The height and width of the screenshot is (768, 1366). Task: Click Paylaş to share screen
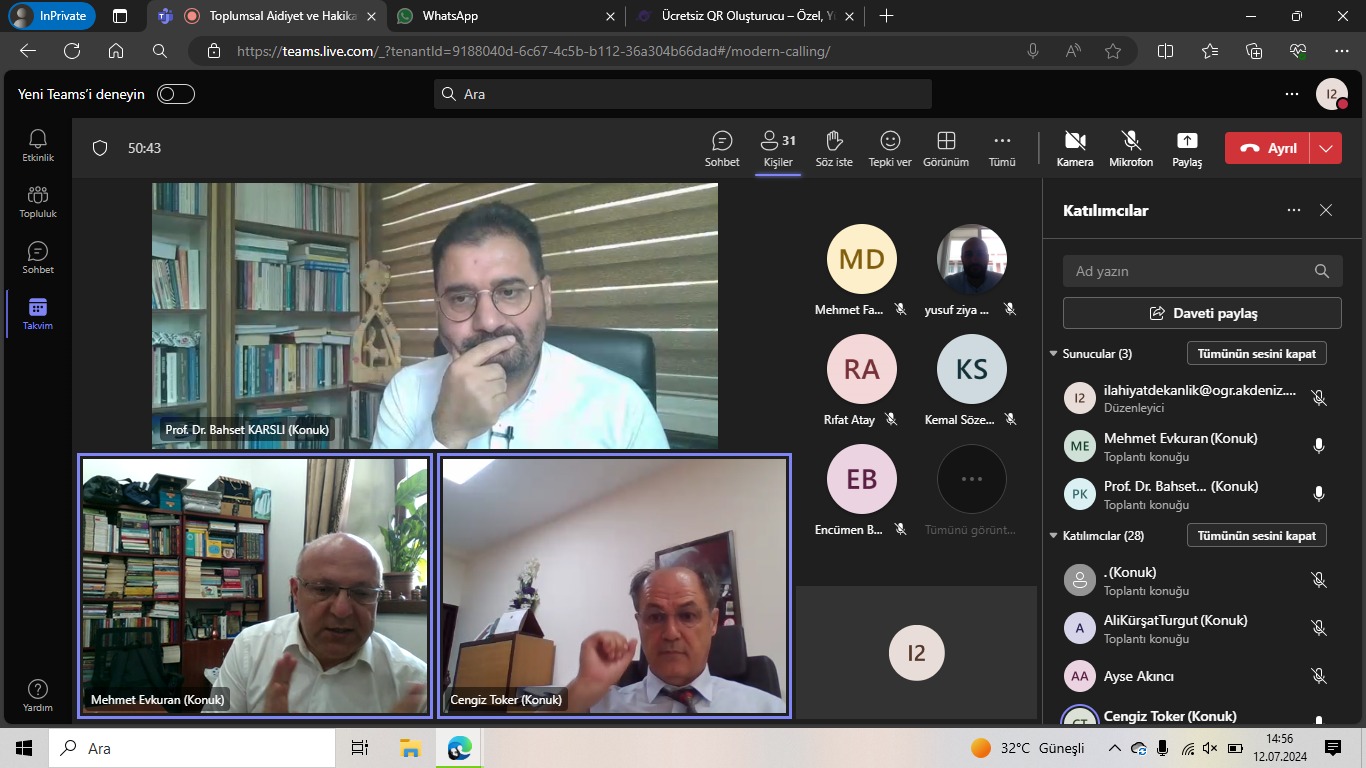click(x=1187, y=148)
